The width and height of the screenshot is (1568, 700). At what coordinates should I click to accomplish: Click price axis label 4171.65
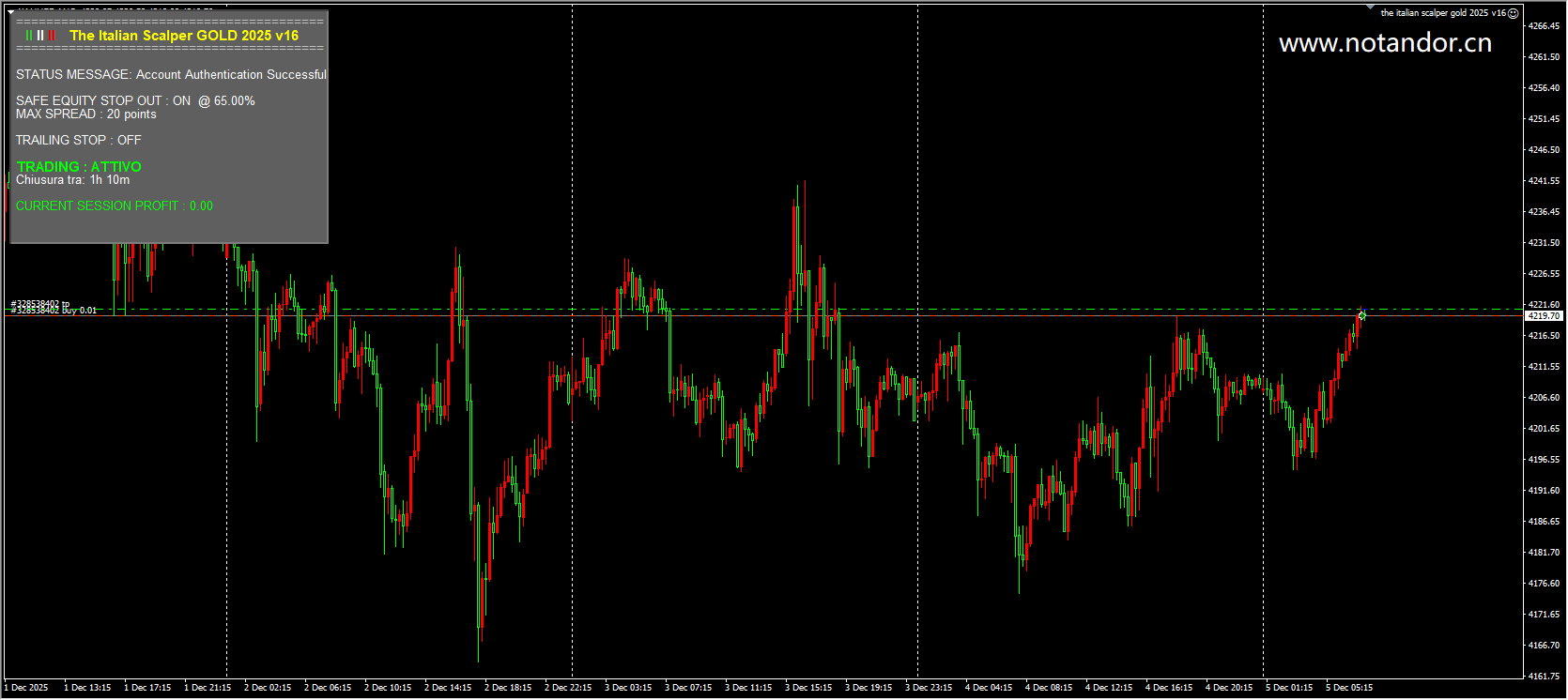point(1544,615)
